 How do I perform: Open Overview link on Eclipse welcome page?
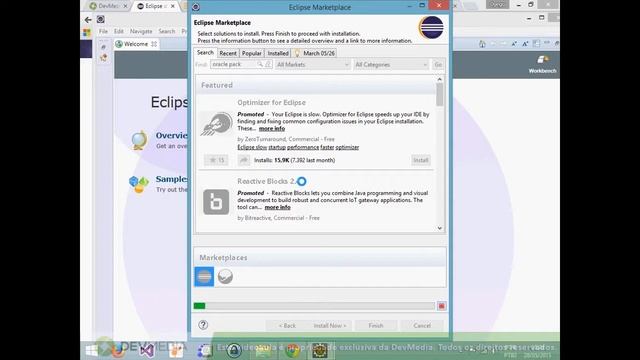point(171,135)
